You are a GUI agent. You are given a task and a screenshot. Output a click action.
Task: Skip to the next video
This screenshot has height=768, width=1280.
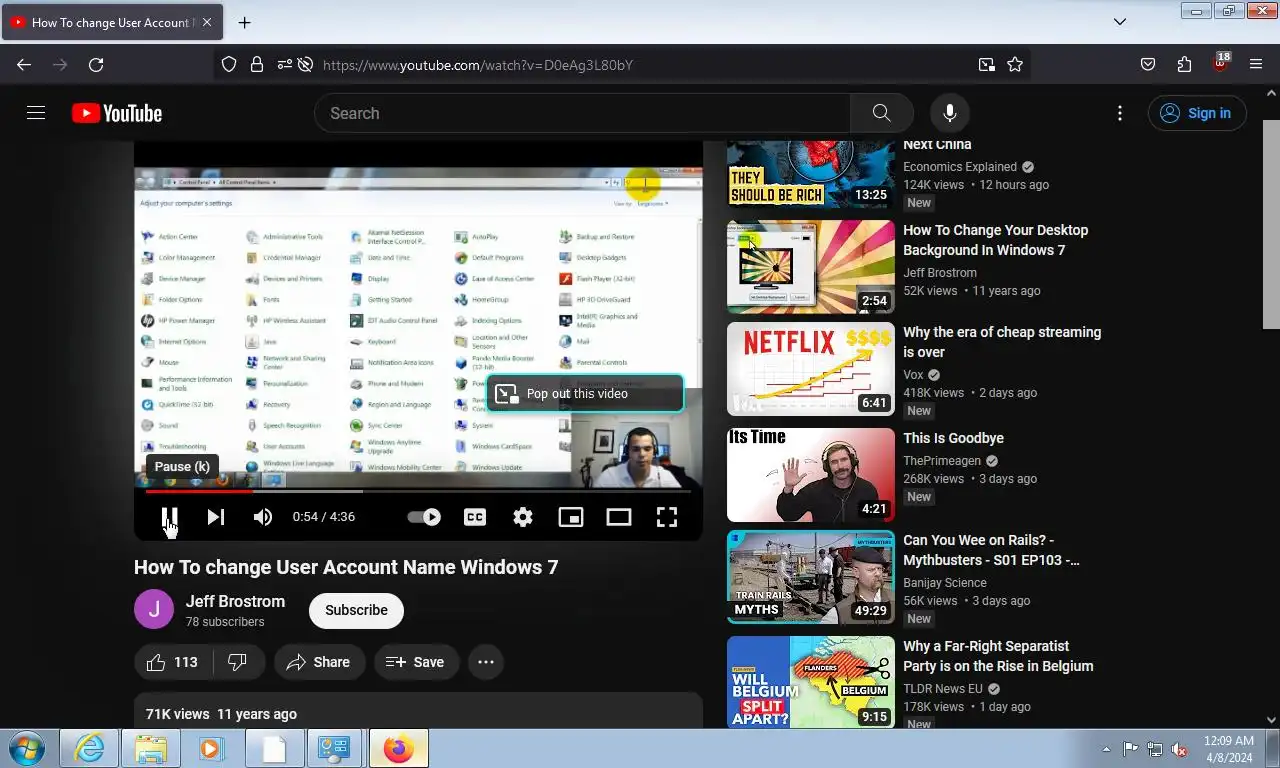click(216, 517)
